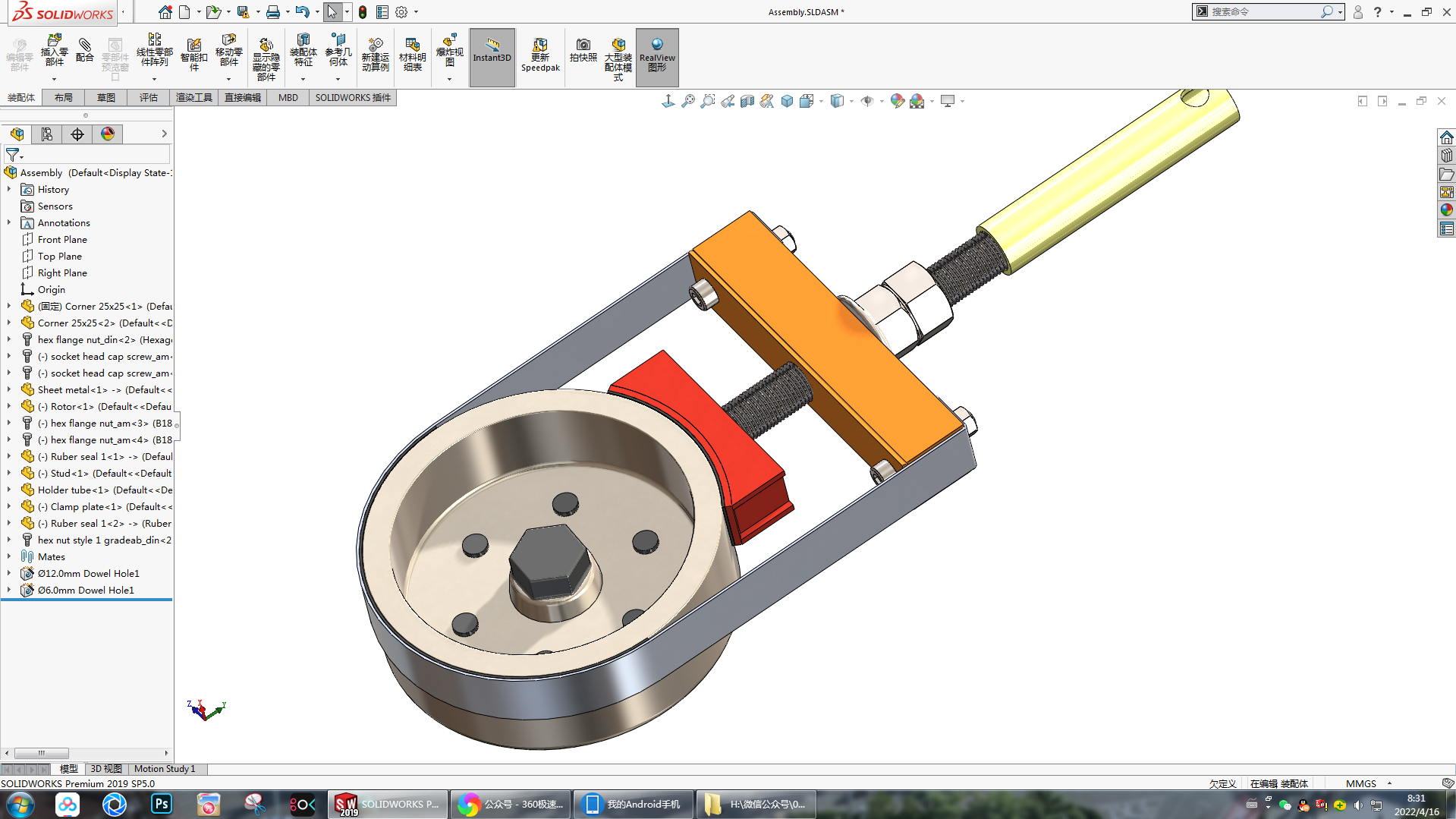Image resolution: width=1456 pixels, height=819 pixels.
Task: Open the 我的Android手机 taskbar window
Action: coord(633,805)
